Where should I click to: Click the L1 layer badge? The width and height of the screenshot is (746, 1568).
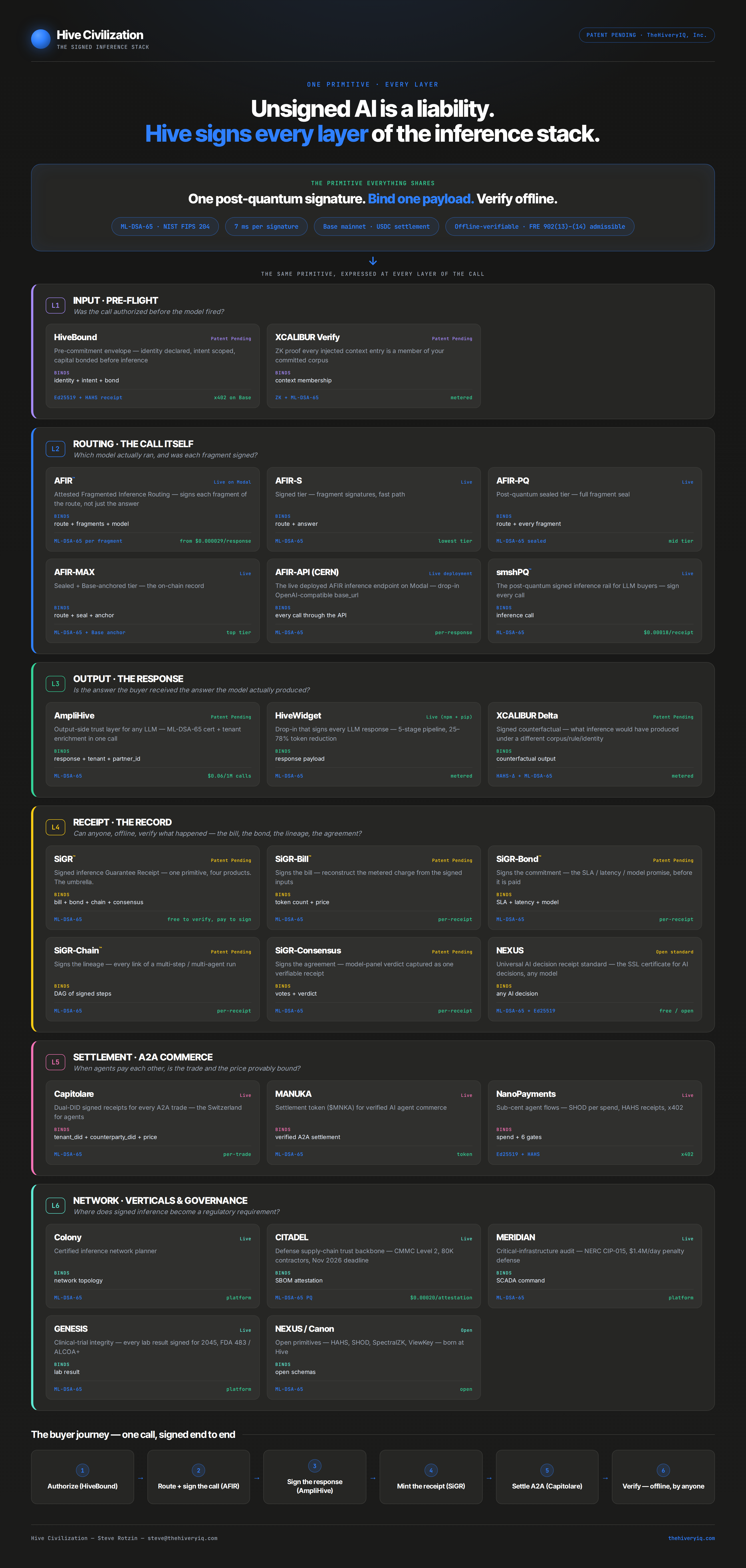(55, 306)
